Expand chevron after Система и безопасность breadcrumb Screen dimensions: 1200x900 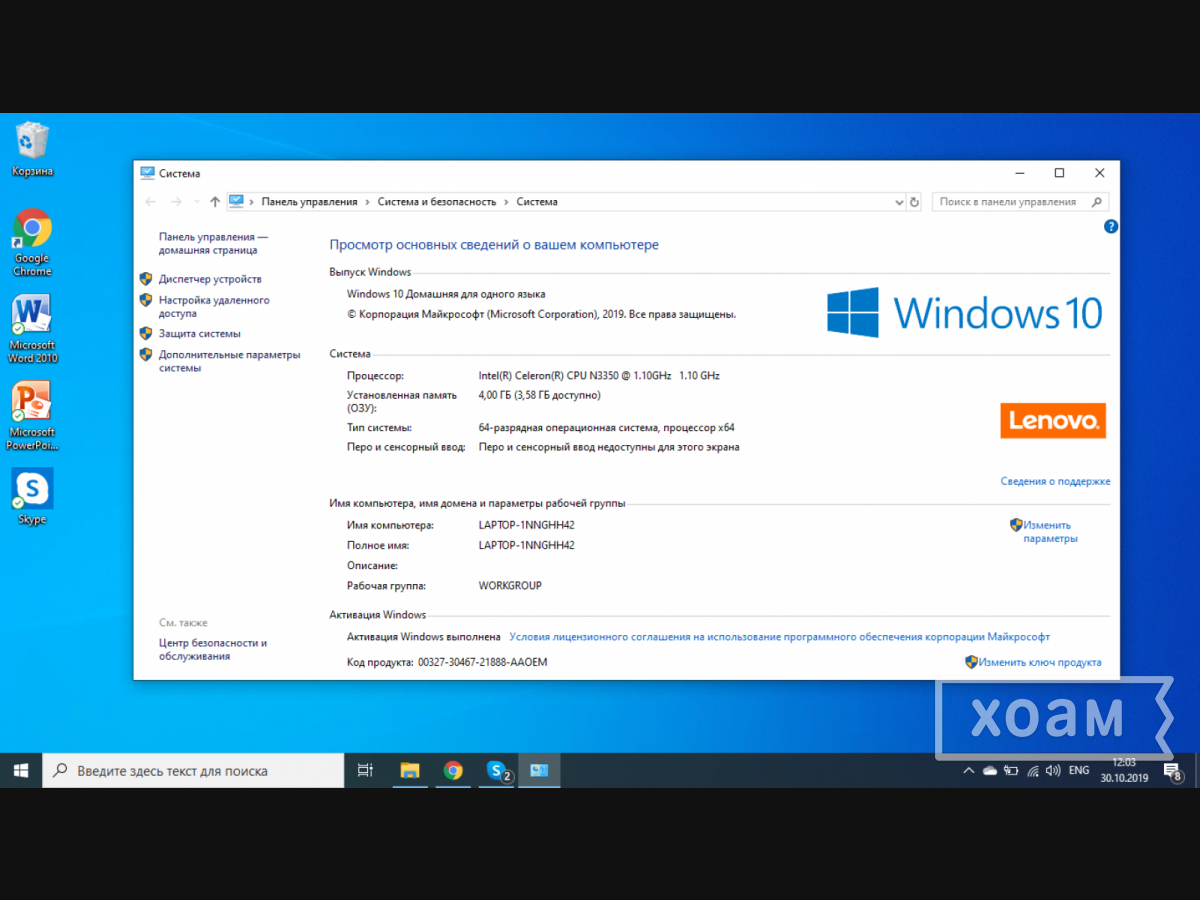click(506, 202)
